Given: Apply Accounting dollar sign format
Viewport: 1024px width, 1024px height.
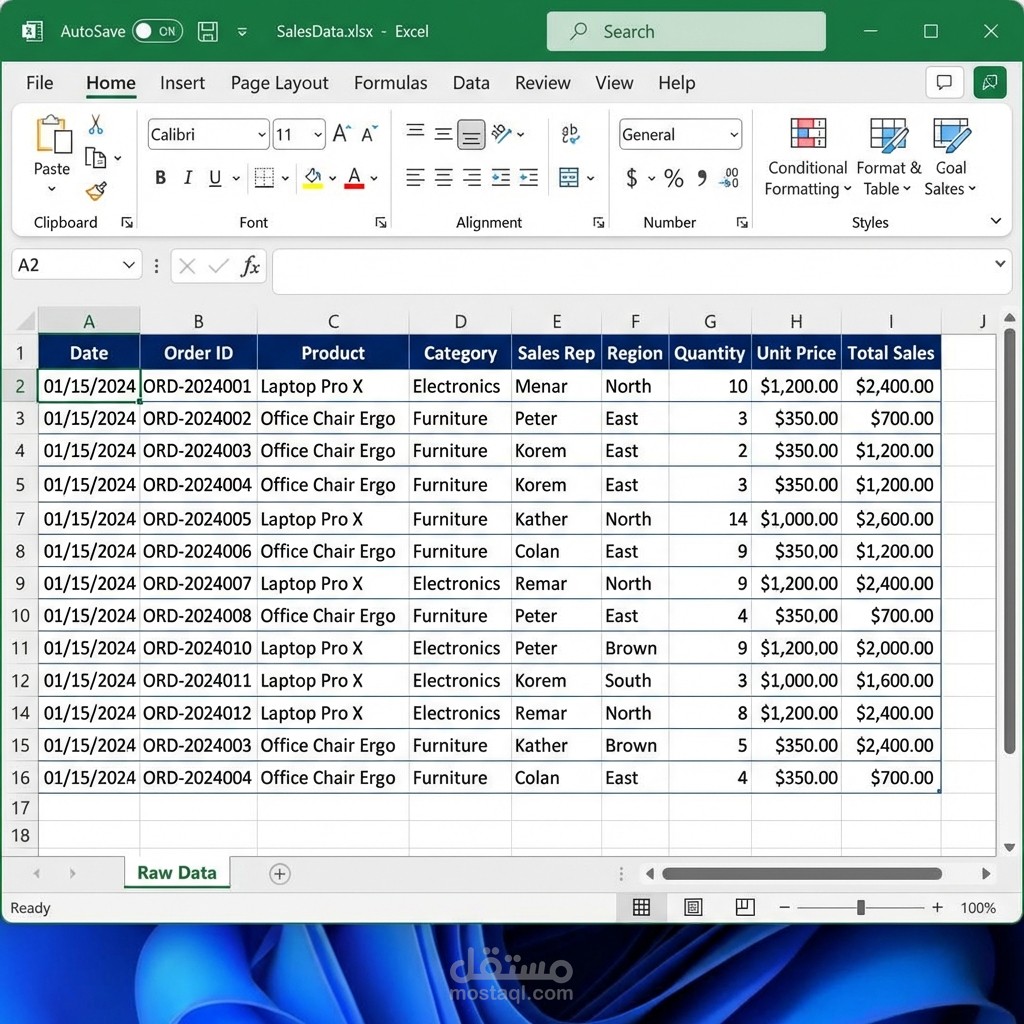Looking at the screenshot, I should click(632, 178).
